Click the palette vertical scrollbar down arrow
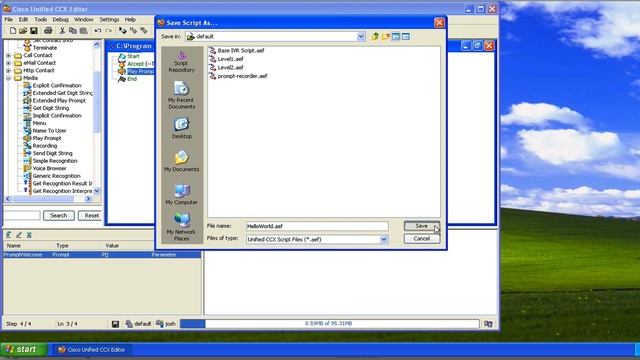The width and height of the screenshot is (640, 360). pos(97,191)
